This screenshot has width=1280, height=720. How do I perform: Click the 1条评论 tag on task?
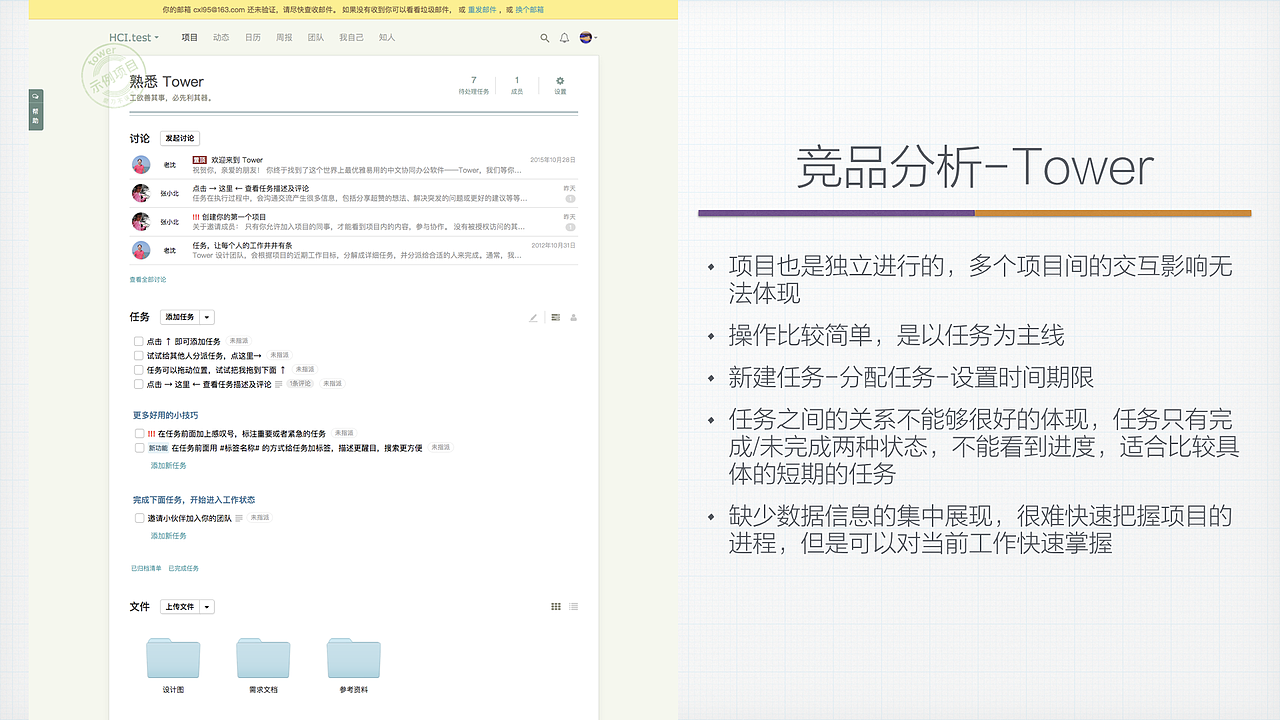300,384
